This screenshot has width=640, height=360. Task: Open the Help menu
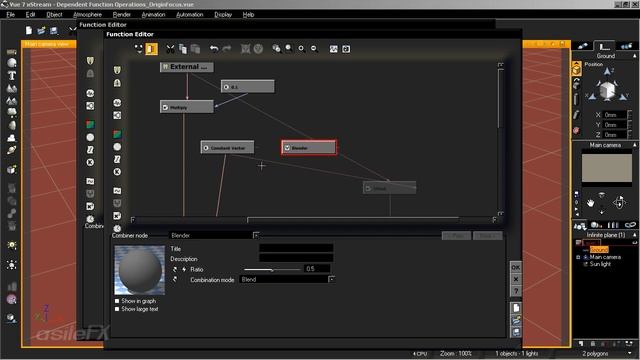point(248,14)
